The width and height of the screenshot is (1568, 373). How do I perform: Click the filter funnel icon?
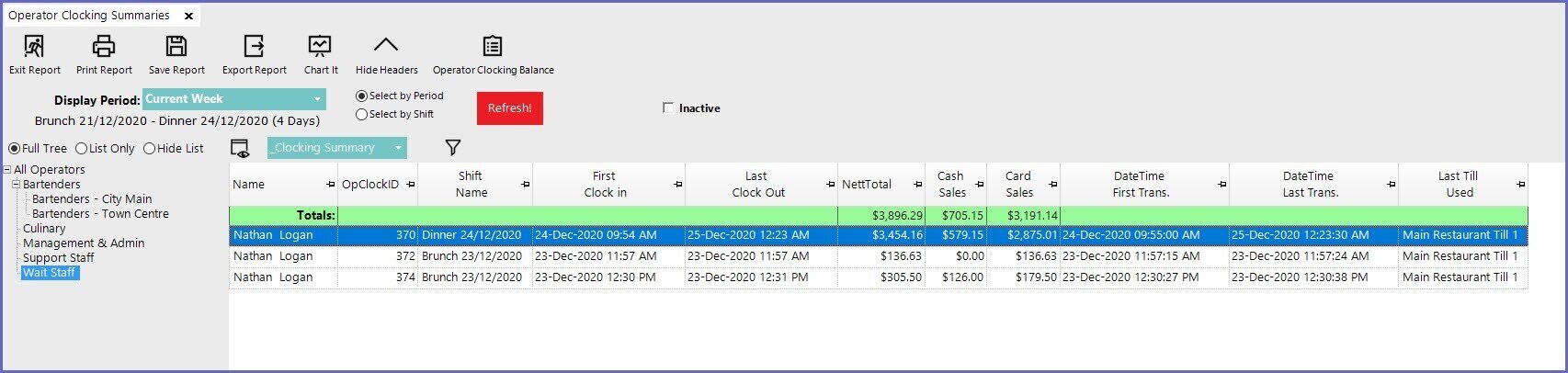coord(452,148)
